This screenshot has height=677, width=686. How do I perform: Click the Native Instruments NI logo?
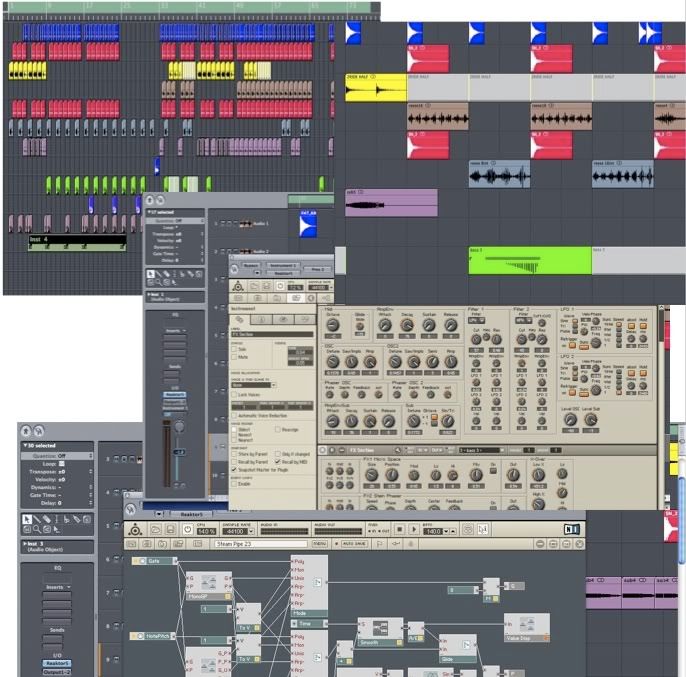(x=572, y=529)
